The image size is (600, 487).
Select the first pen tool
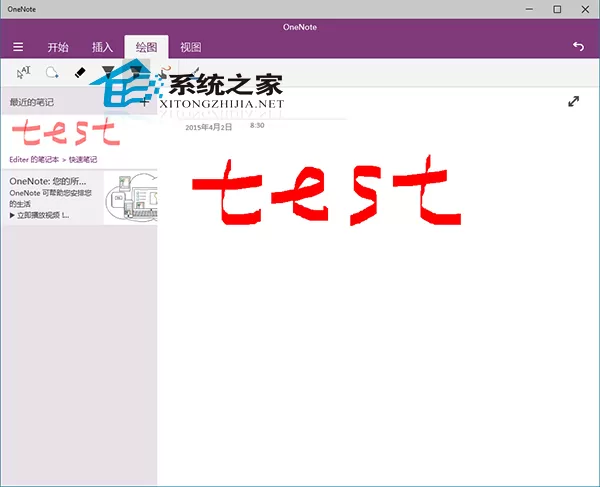coord(108,72)
